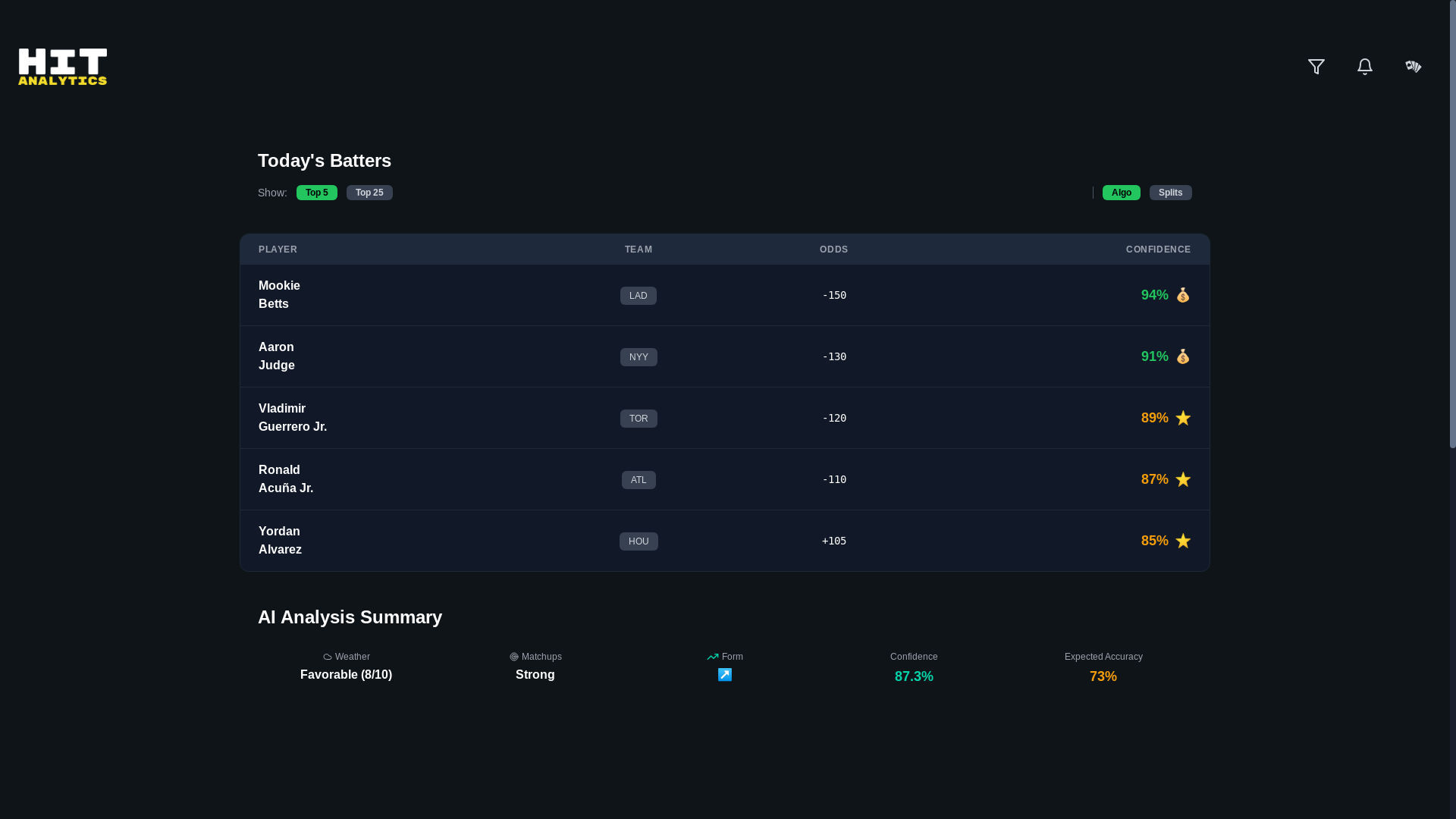Click star icon in Vladimir Guerrero Jr. row
1456x819 pixels.
click(1183, 418)
